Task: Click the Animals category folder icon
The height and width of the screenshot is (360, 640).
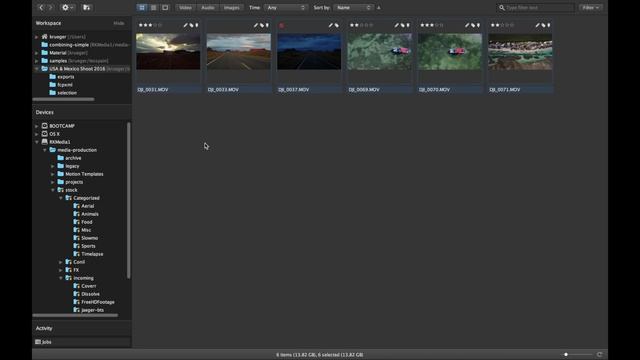Action: 76,214
